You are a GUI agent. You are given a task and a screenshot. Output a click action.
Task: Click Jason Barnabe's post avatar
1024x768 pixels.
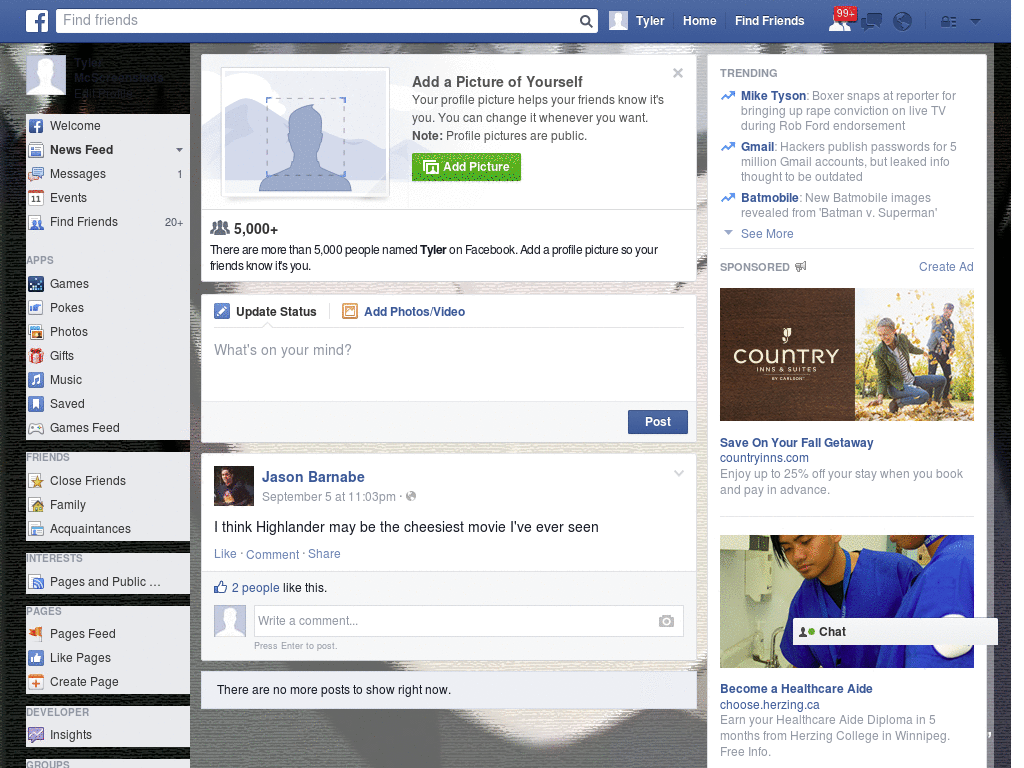click(234, 486)
